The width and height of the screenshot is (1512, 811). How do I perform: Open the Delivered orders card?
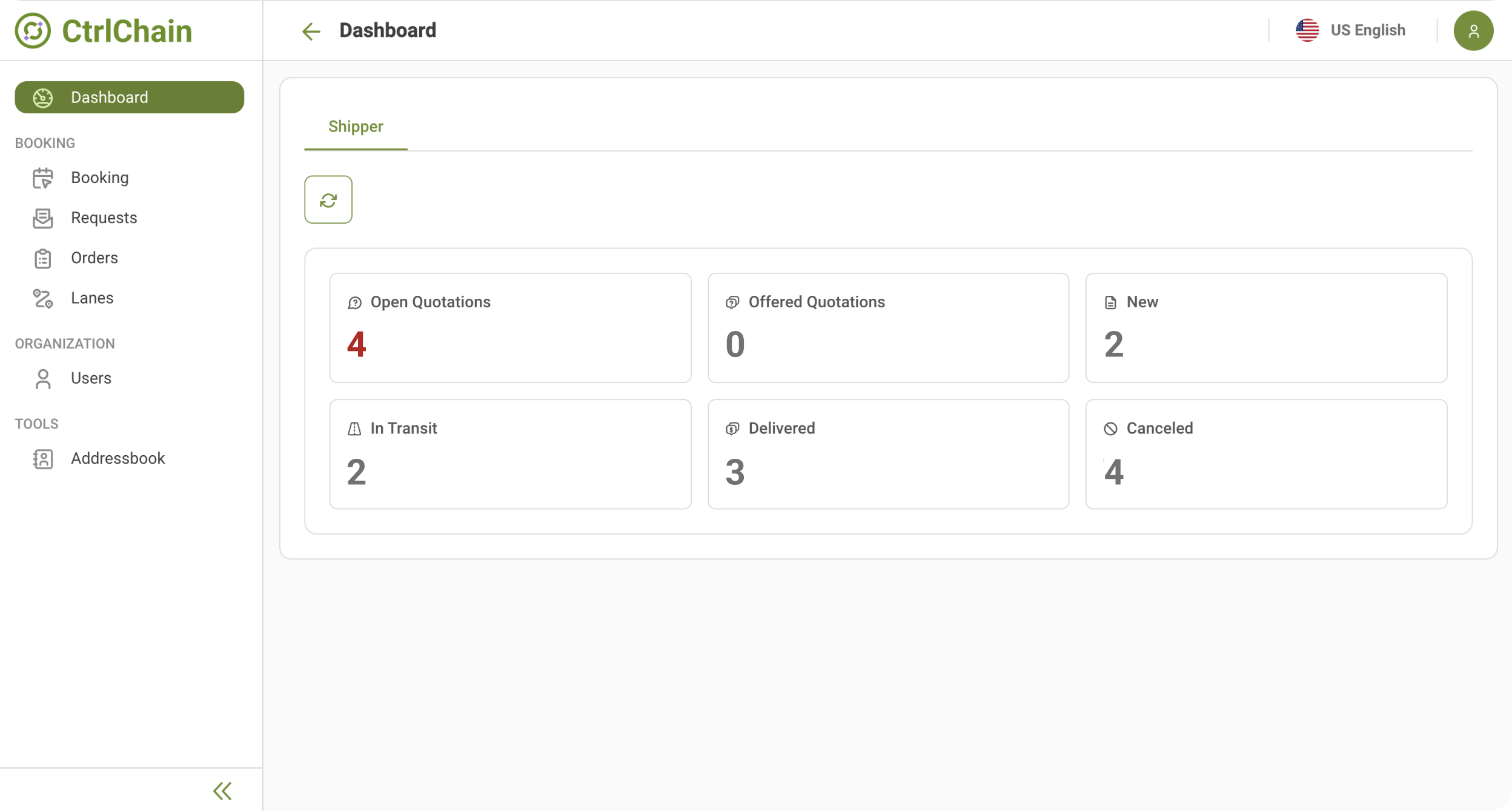(887, 453)
